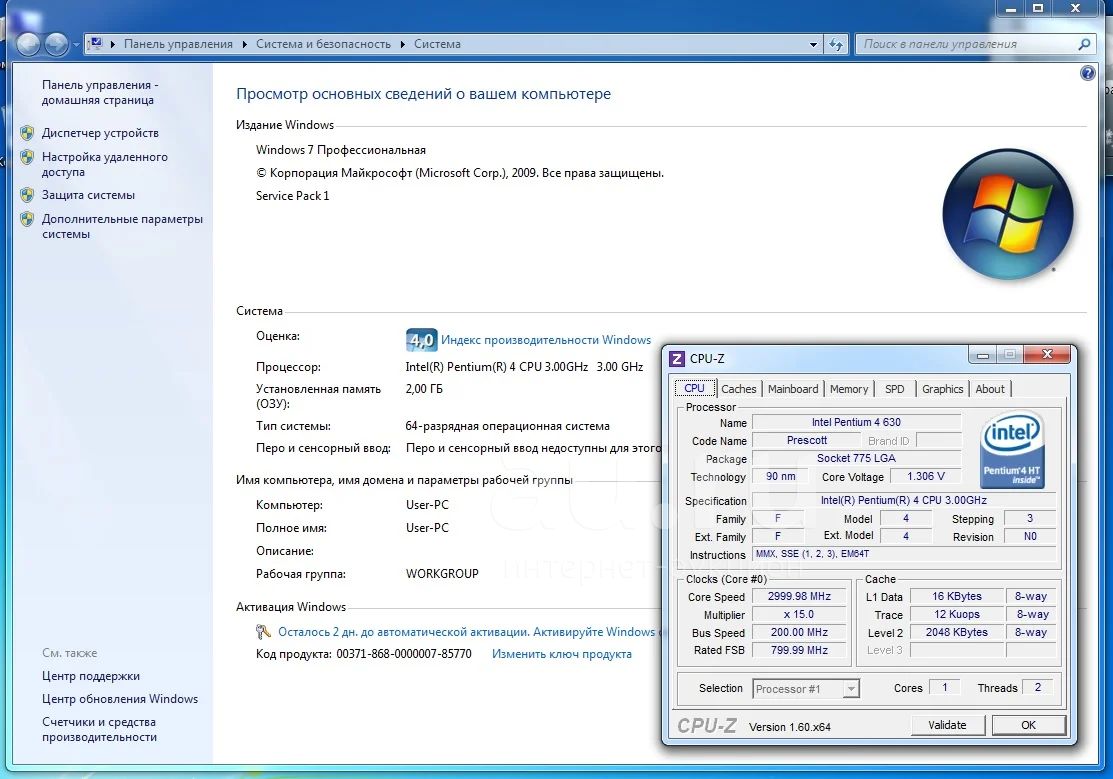This screenshot has height=779, width=1113.
Task: Click the 4,0 performance score badge
Action: pos(421,340)
